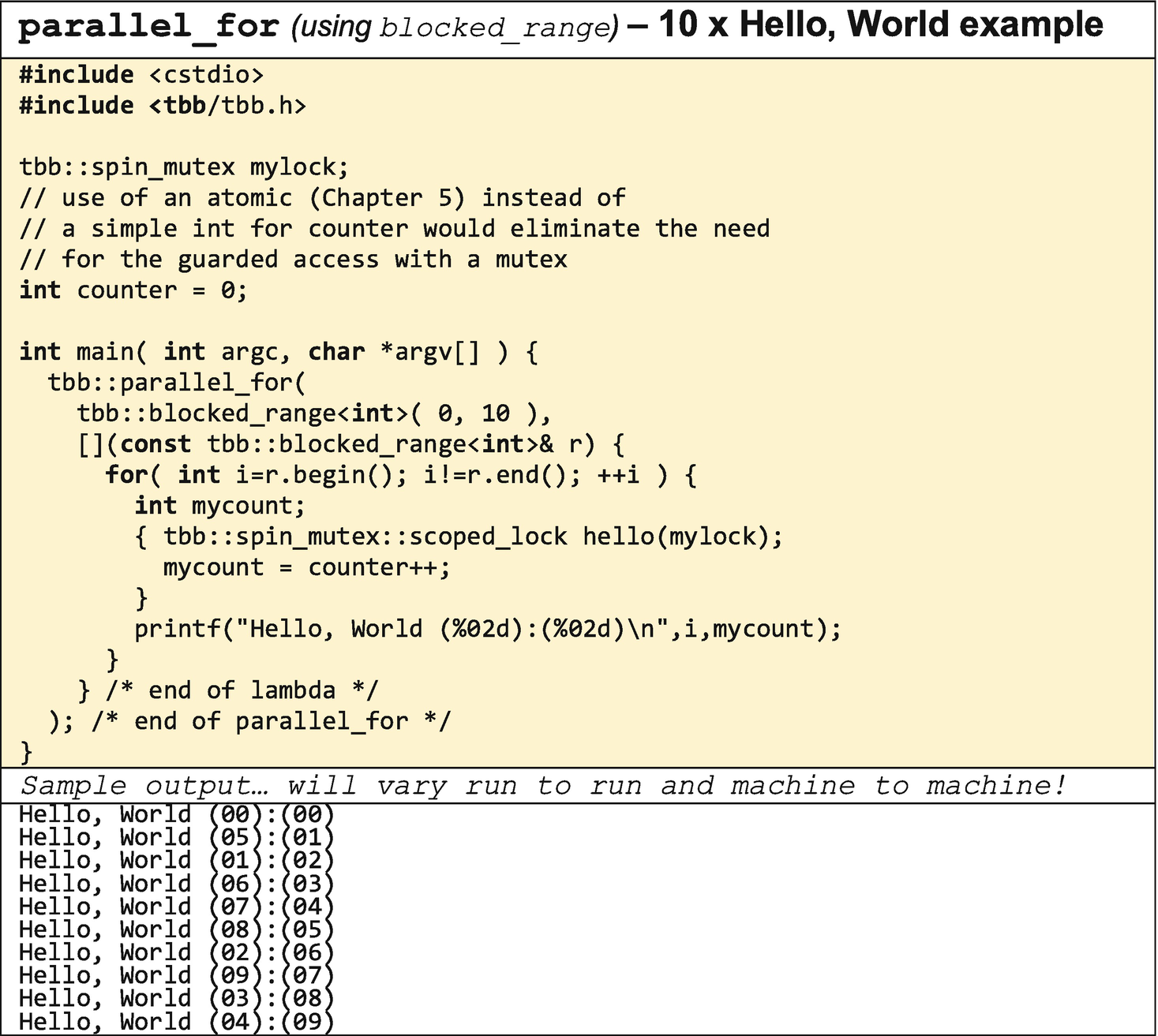Click the "Sample output… will vary" caption
This screenshot has width=1158, height=1036.
coord(543,786)
